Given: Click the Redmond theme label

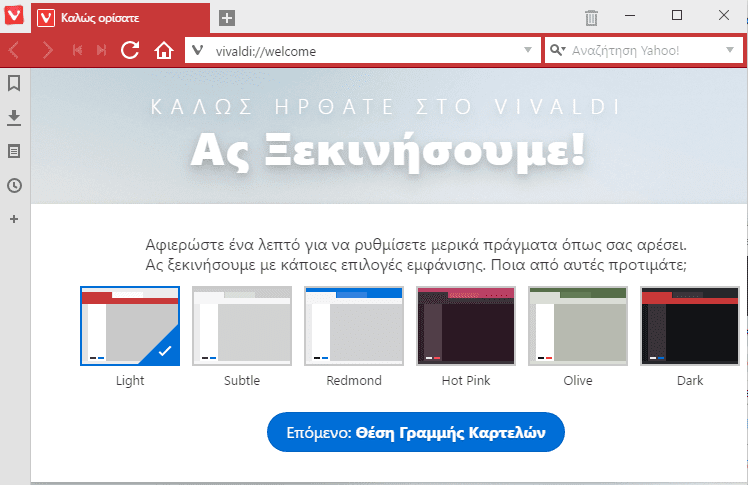Looking at the screenshot, I should coord(354,381).
